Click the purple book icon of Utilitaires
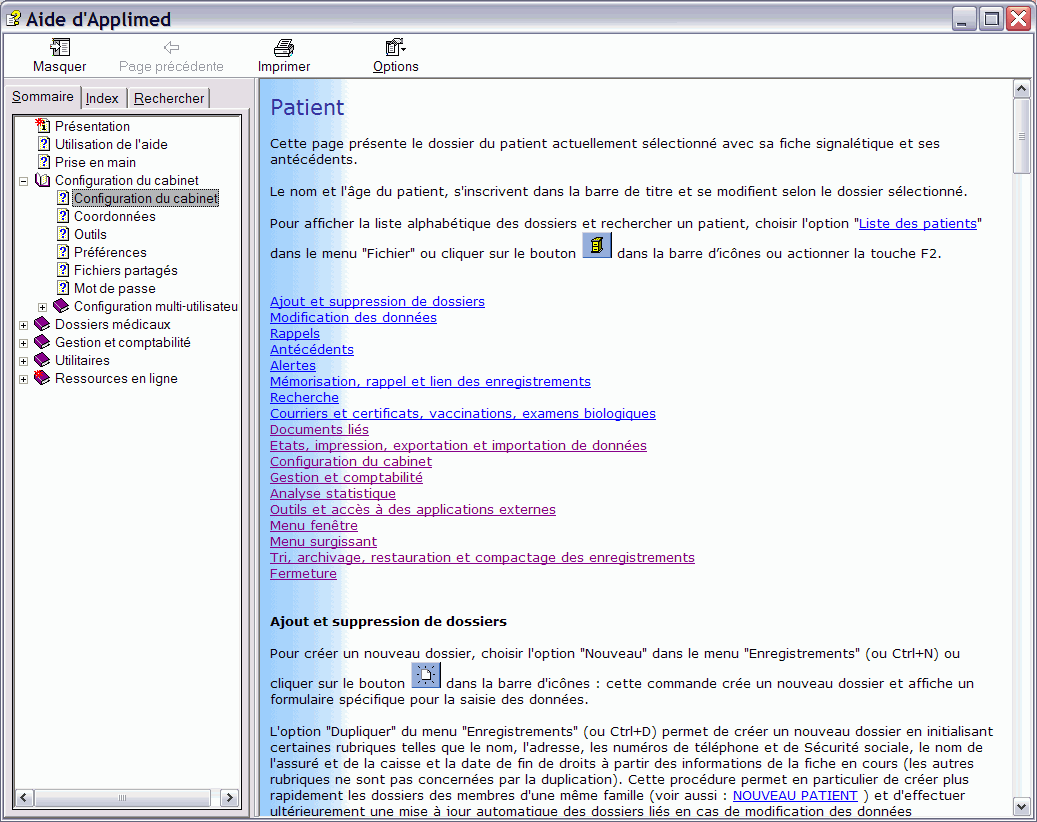The height and width of the screenshot is (822, 1037). 42,360
